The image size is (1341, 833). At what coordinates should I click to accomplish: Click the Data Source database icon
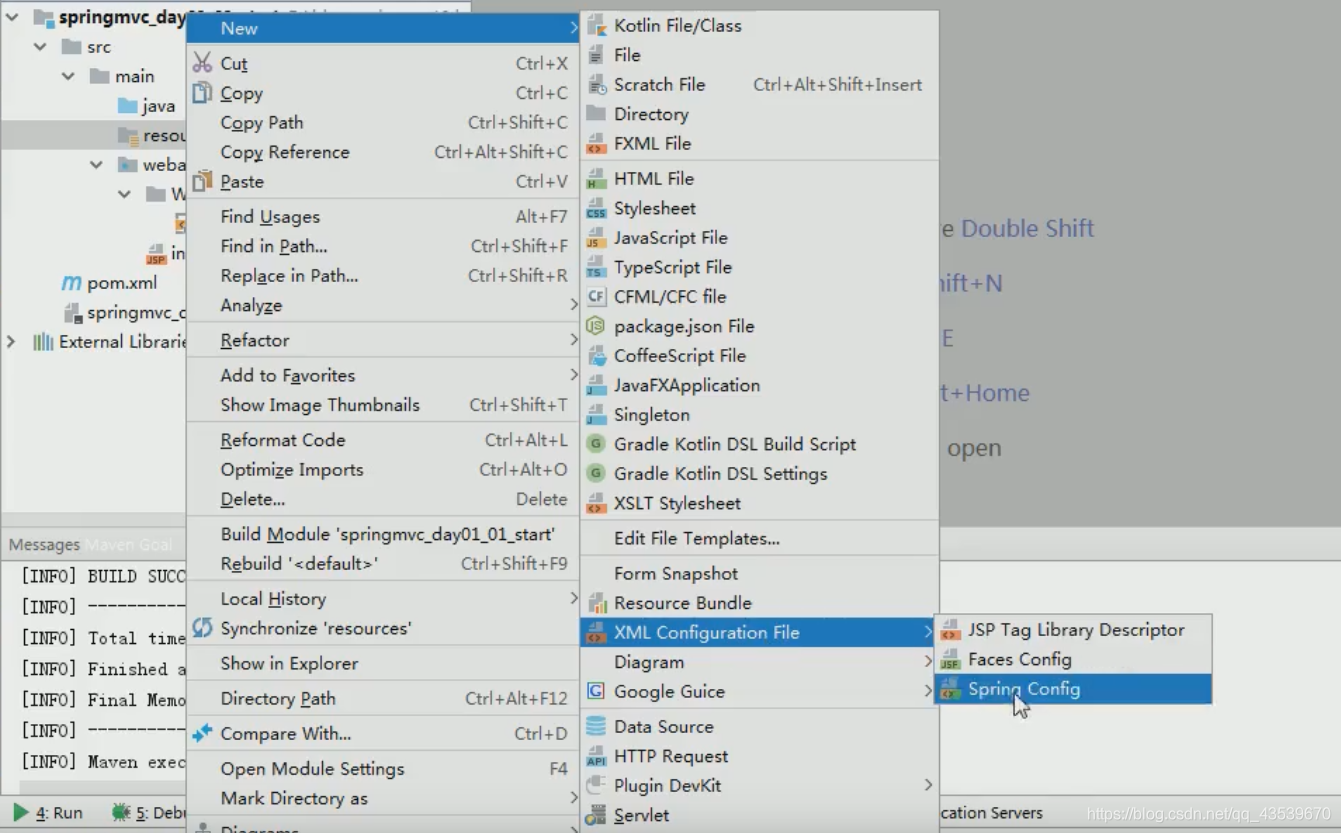pyautogui.click(x=596, y=727)
